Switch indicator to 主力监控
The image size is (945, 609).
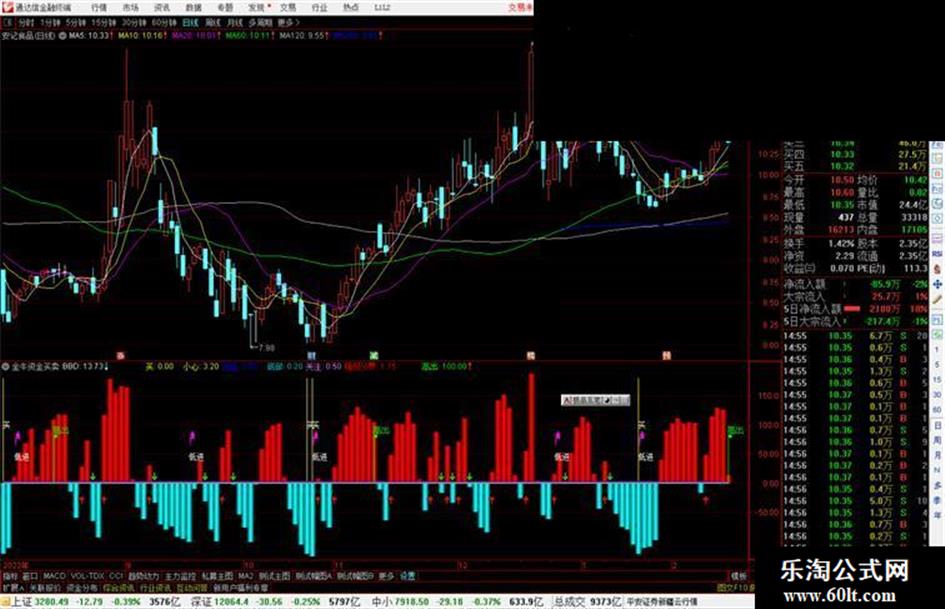click(x=180, y=576)
